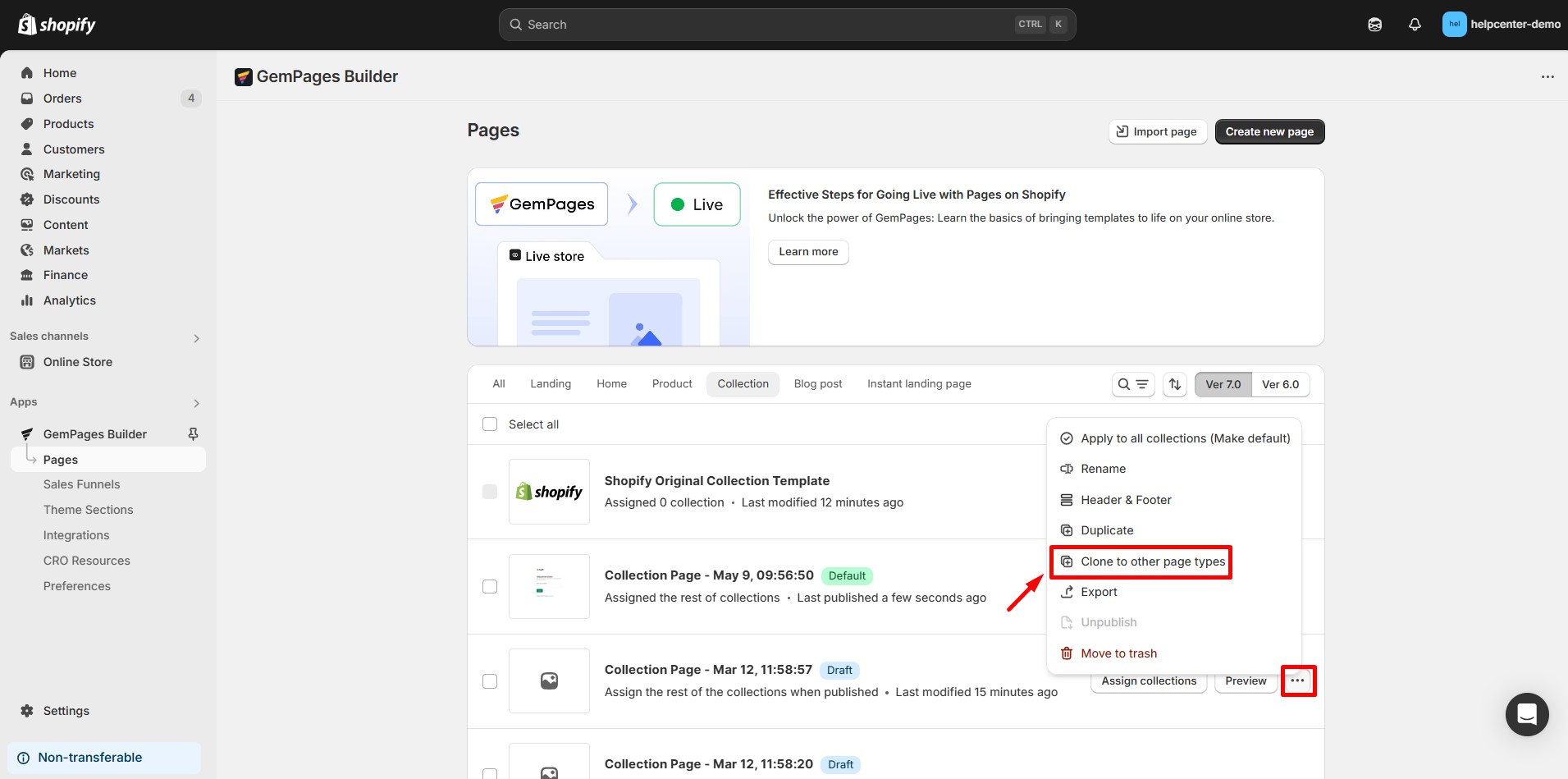Open Shopify admin notifications bell
The height and width of the screenshot is (779, 1568).
1415,24
